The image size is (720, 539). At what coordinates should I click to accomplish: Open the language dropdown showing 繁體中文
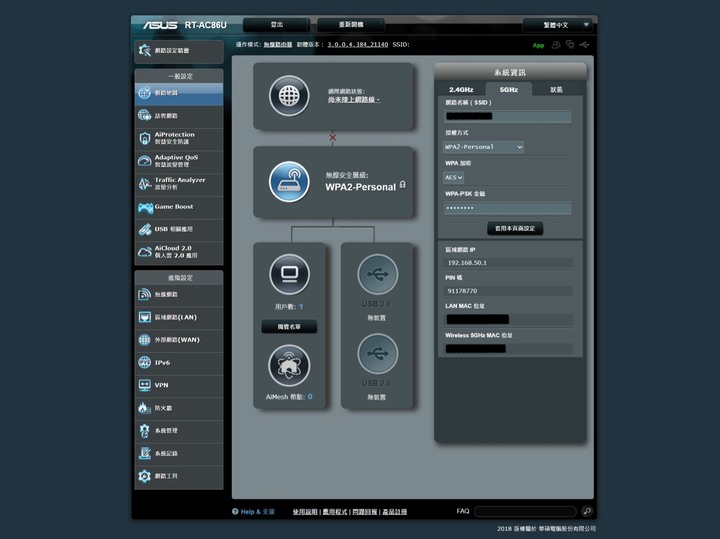[x=557, y=25]
